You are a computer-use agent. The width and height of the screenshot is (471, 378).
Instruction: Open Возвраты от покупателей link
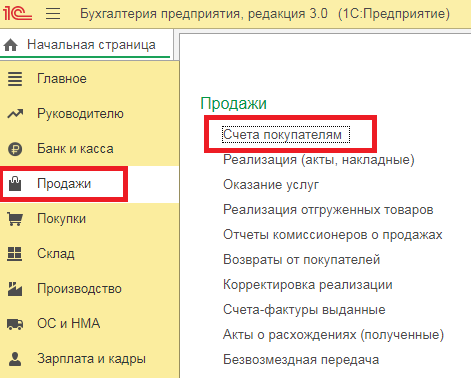[301, 260]
